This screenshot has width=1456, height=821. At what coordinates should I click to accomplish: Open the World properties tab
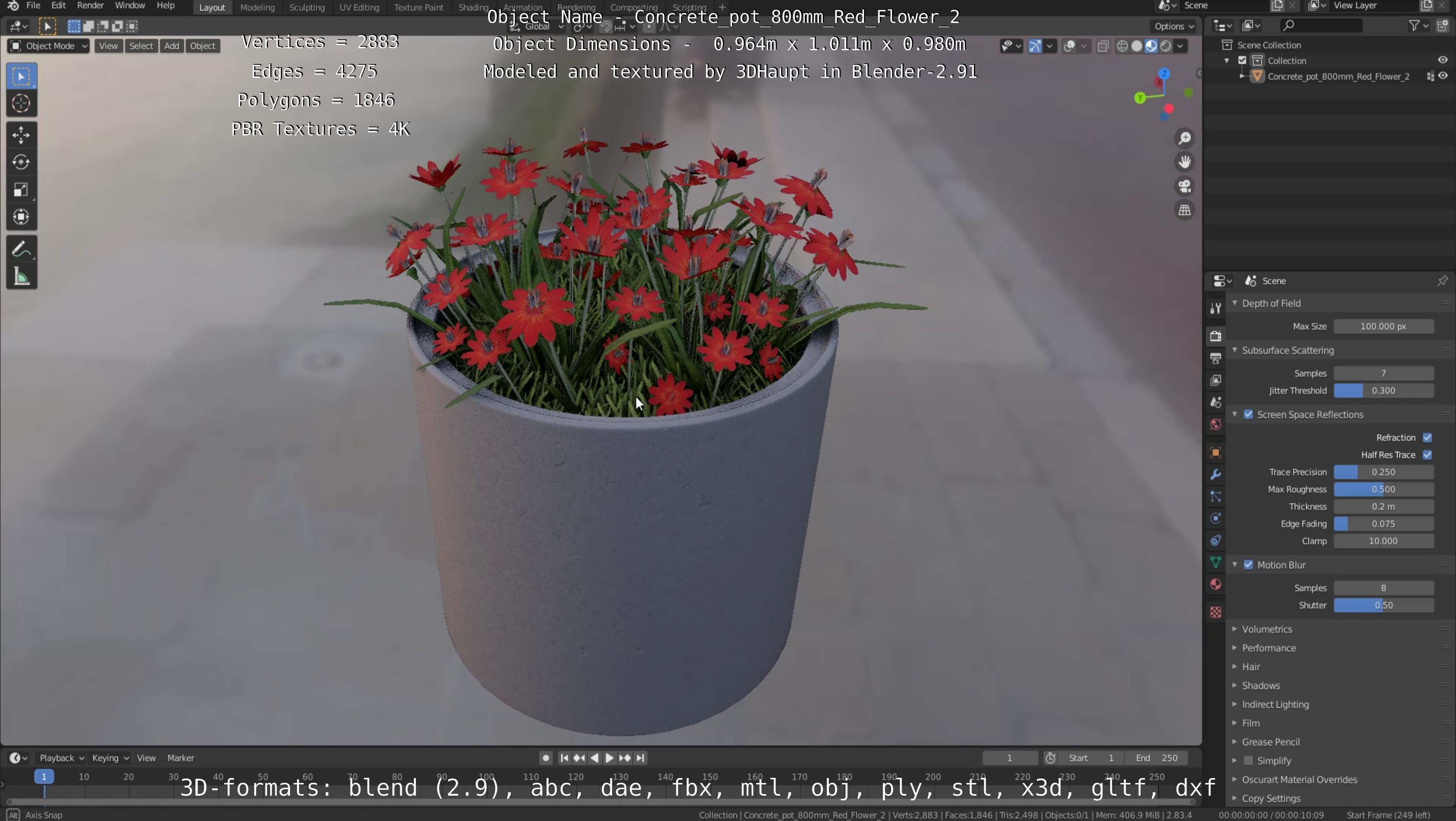pyautogui.click(x=1215, y=424)
